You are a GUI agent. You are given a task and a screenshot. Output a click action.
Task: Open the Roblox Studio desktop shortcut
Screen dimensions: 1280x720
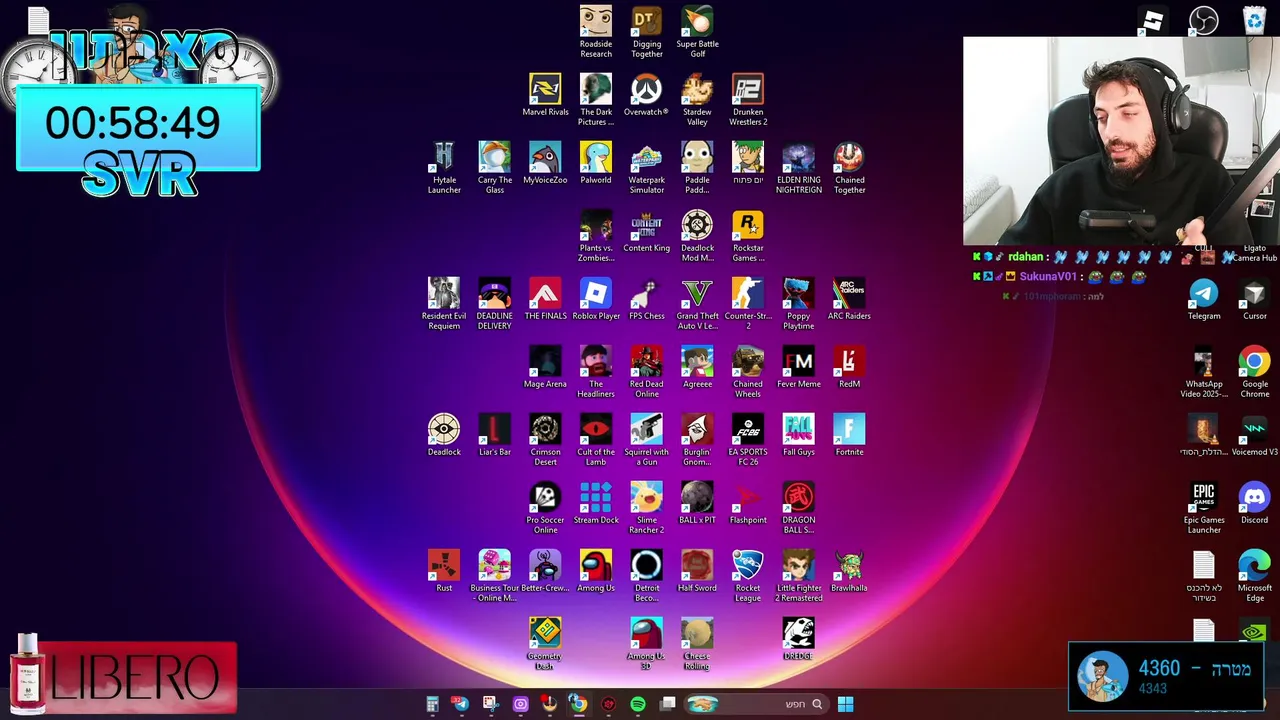(1153, 20)
